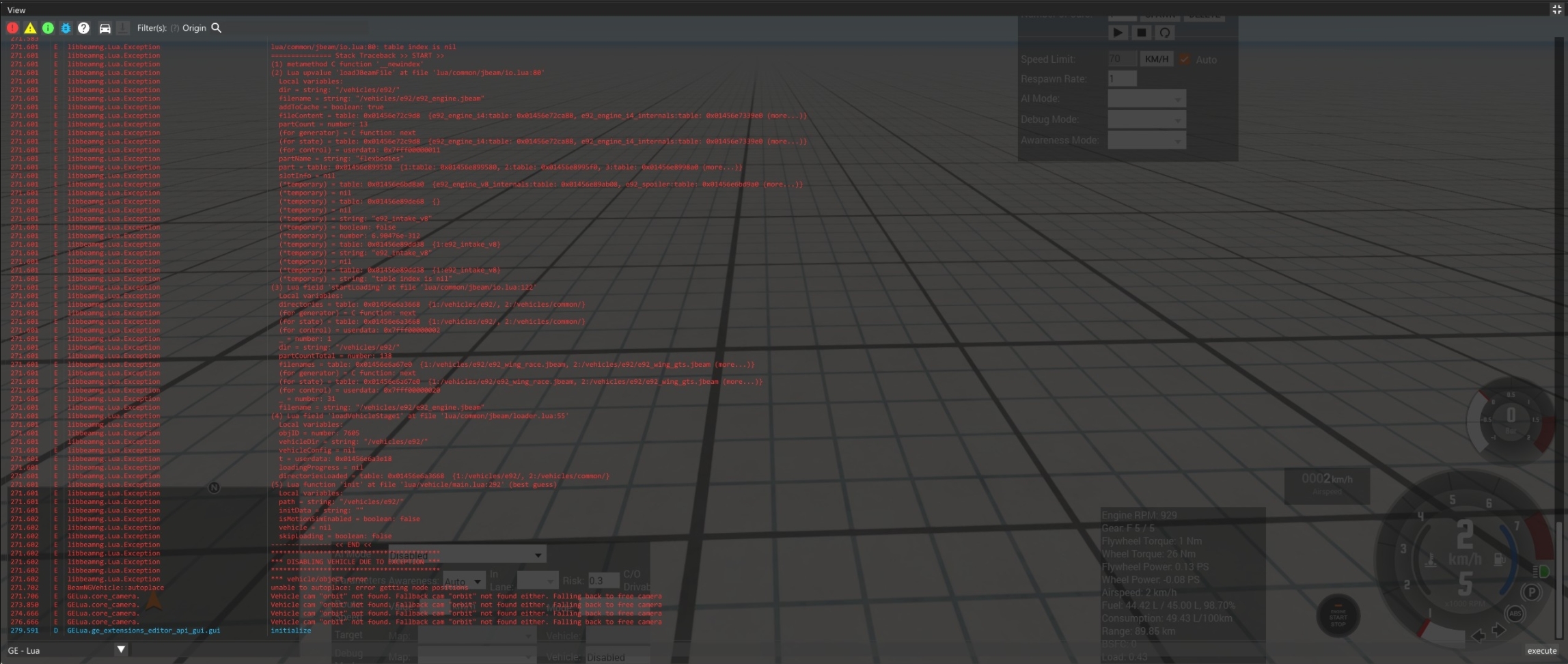
Task: Toggle the red error log filter
Action: pos(12,28)
